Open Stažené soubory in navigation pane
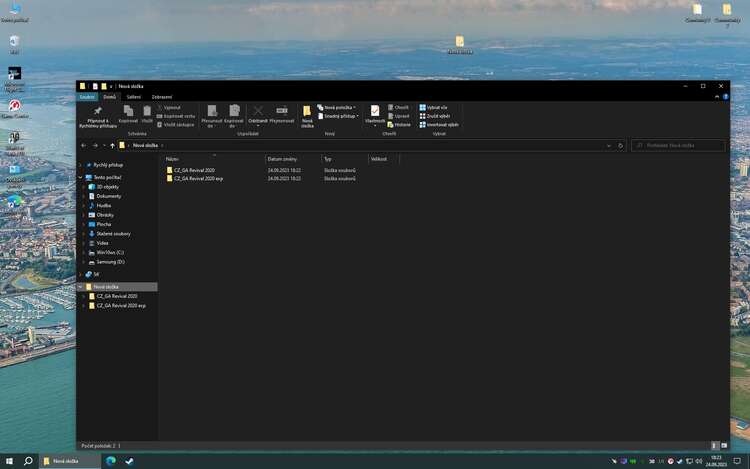Screen dimensions: 750x469 pos(113,234)
